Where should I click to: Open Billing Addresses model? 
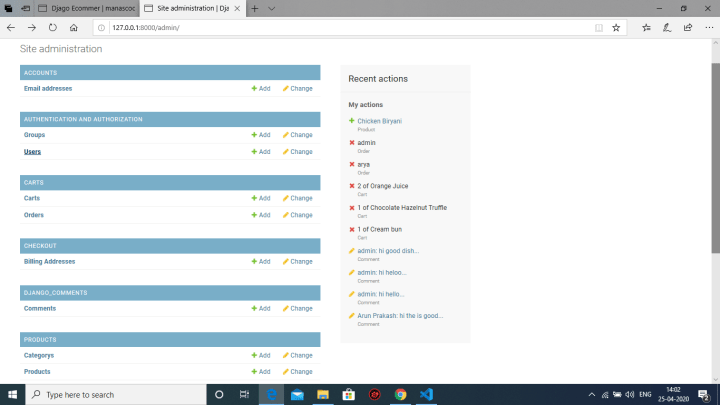[49, 262]
